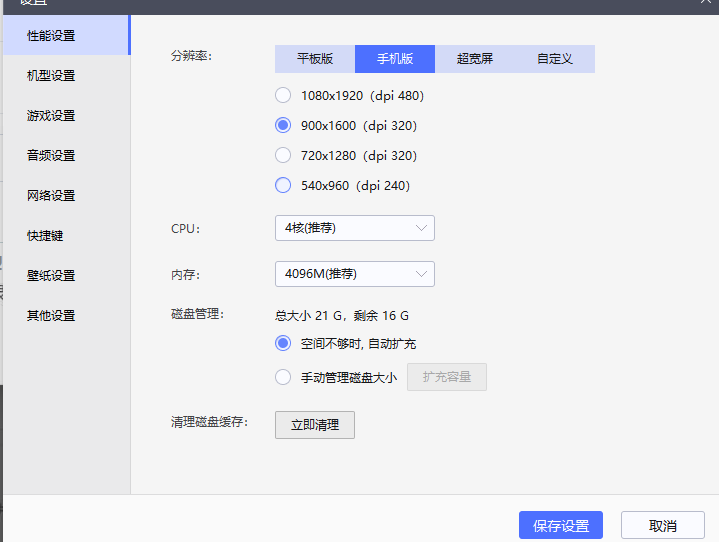The height and width of the screenshot is (542, 719).
Task: Pick the 720x1280 (dpi 320) resolution
Action: [283, 156]
